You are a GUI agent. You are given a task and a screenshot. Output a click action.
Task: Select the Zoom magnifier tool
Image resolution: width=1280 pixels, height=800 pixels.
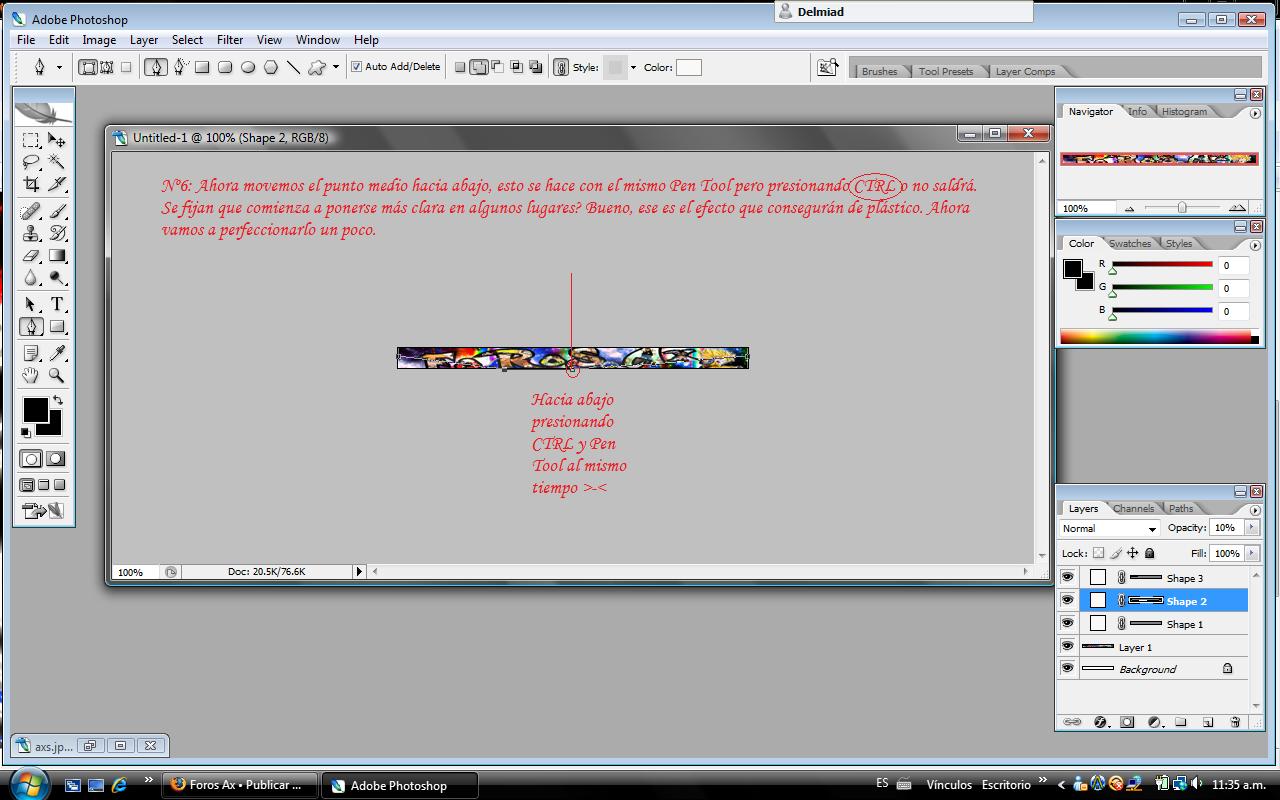[x=57, y=375]
